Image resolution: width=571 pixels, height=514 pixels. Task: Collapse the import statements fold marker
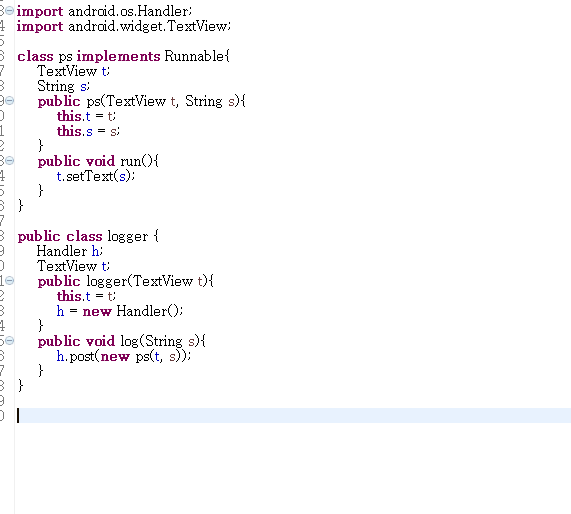point(9,11)
